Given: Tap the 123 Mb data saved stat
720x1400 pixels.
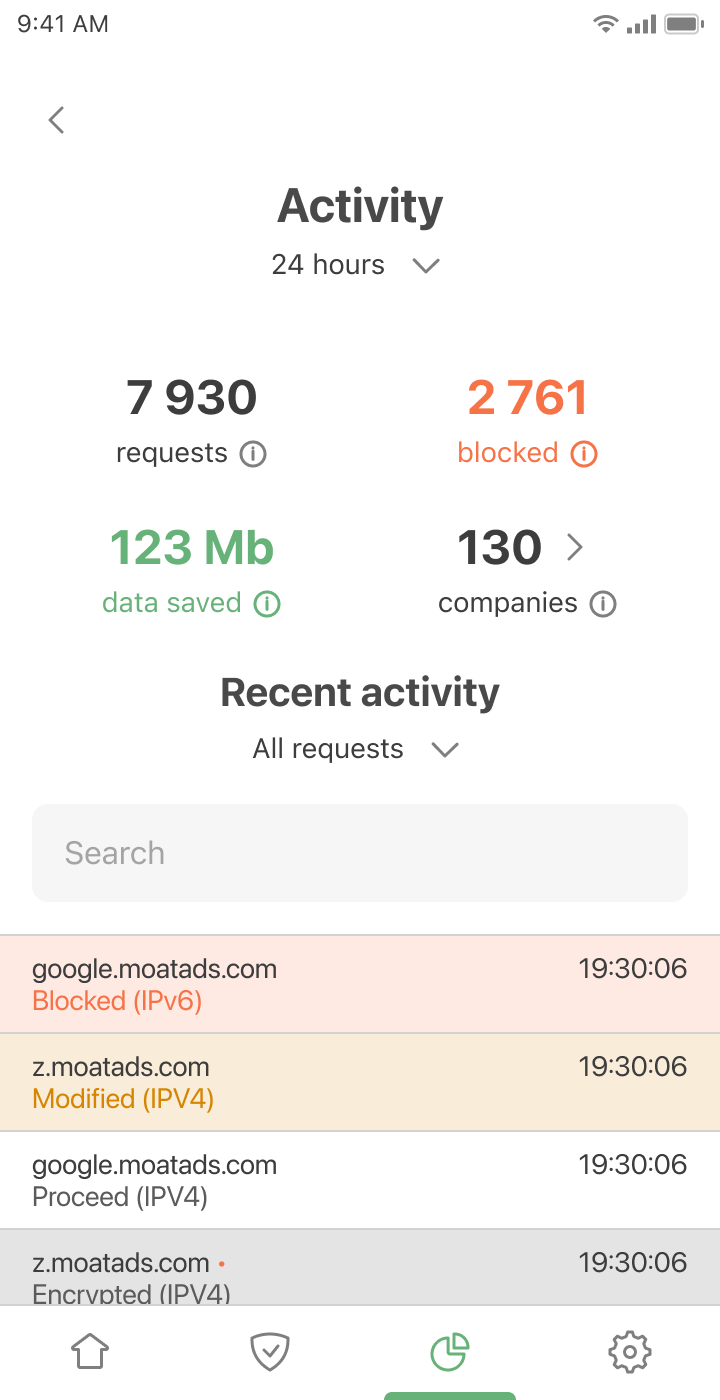Looking at the screenshot, I should point(191,548).
